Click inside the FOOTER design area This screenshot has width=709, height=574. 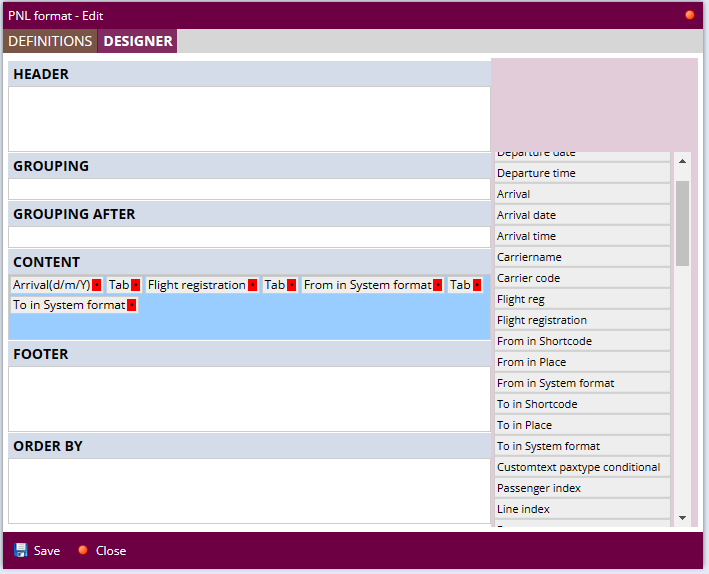click(249, 398)
